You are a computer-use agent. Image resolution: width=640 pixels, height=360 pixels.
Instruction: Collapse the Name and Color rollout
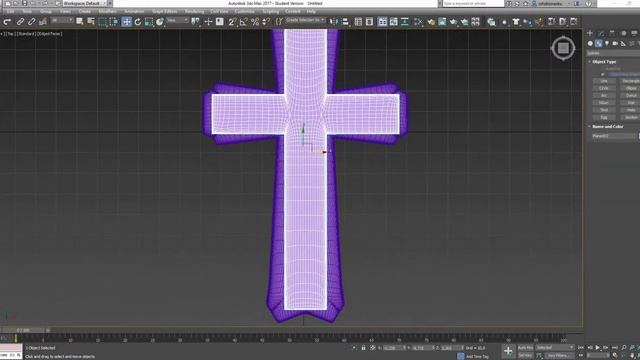coord(607,127)
